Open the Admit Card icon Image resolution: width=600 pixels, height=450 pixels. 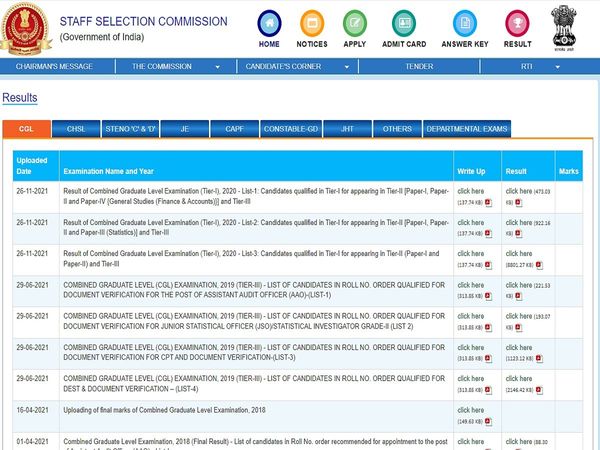[x=404, y=23]
